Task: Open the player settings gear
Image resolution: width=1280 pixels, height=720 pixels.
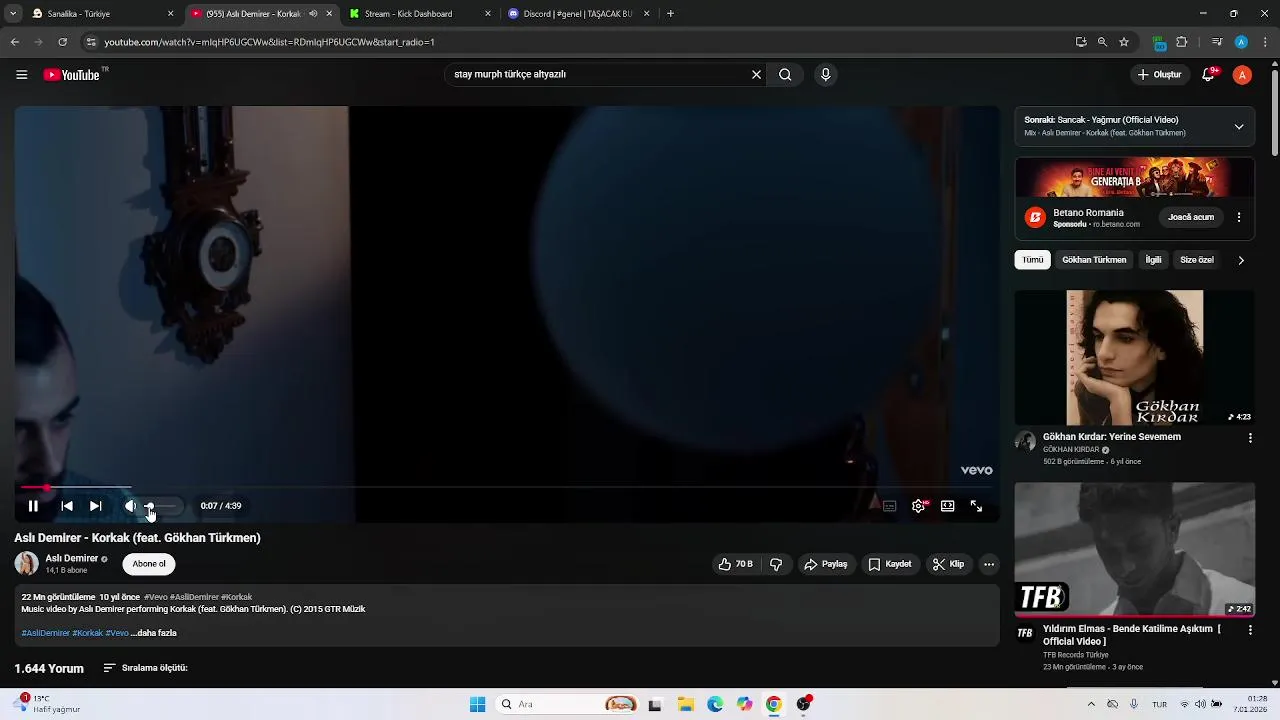Action: click(x=918, y=506)
